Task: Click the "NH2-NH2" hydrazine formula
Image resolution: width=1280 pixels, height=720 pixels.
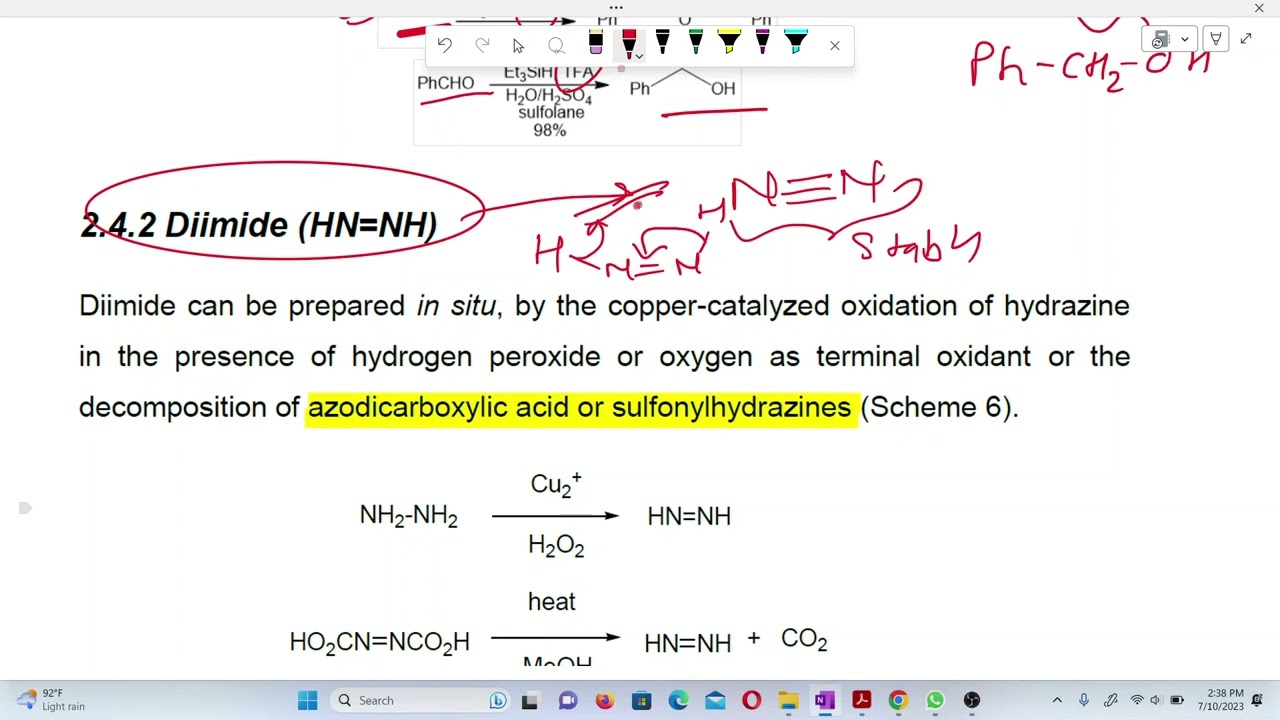Action: (x=408, y=516)
